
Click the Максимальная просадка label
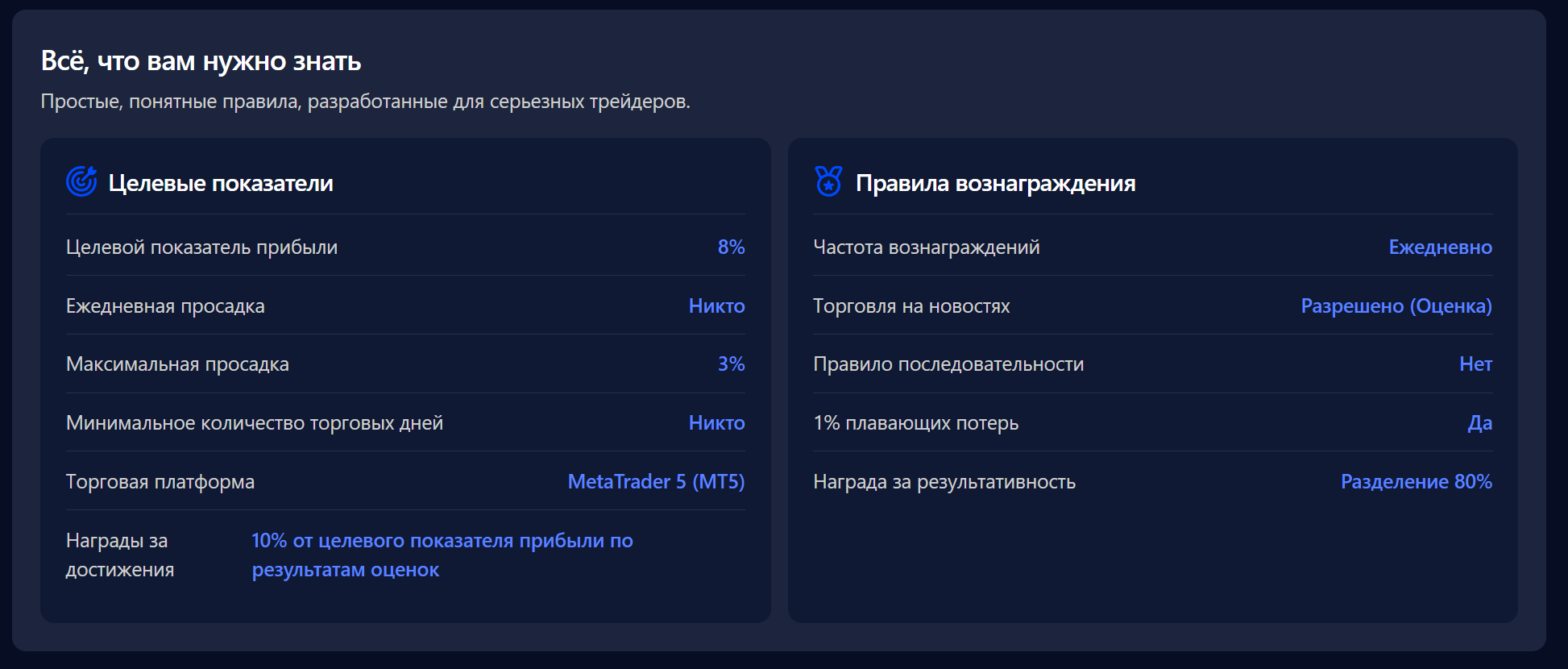(177, 364)
